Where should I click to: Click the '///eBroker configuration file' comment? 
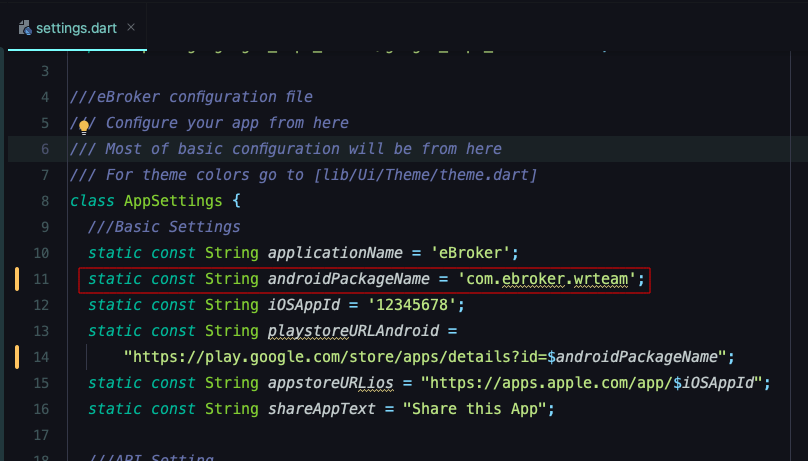click(191, 97)
